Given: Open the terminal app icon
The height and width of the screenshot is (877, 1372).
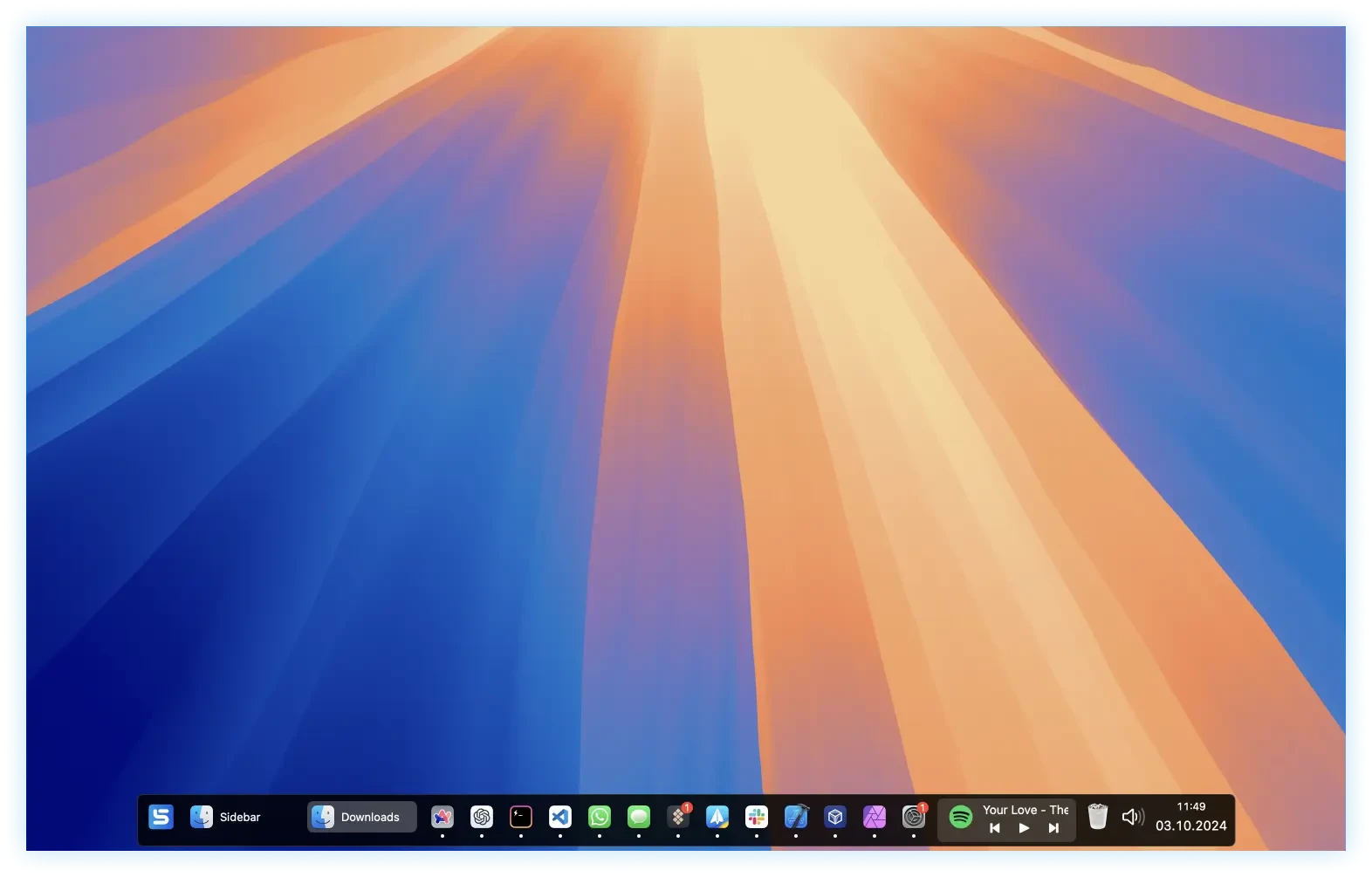Looking at the screenshot, I should (521, 817).
